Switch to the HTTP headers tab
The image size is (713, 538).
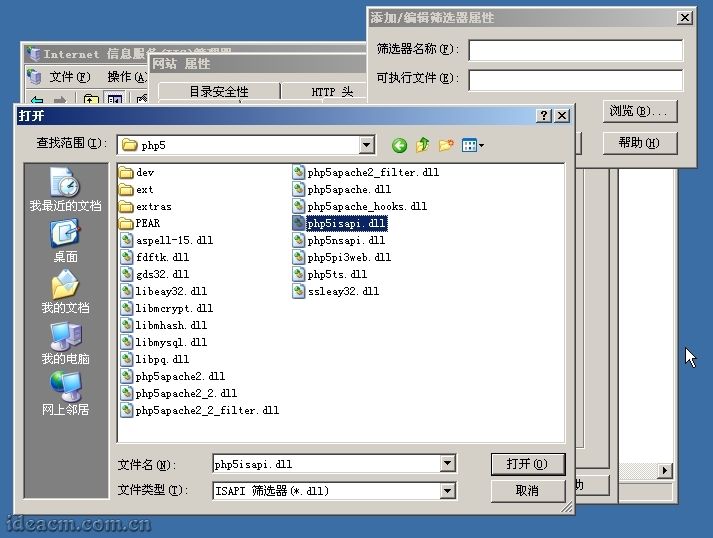(332, 92)
